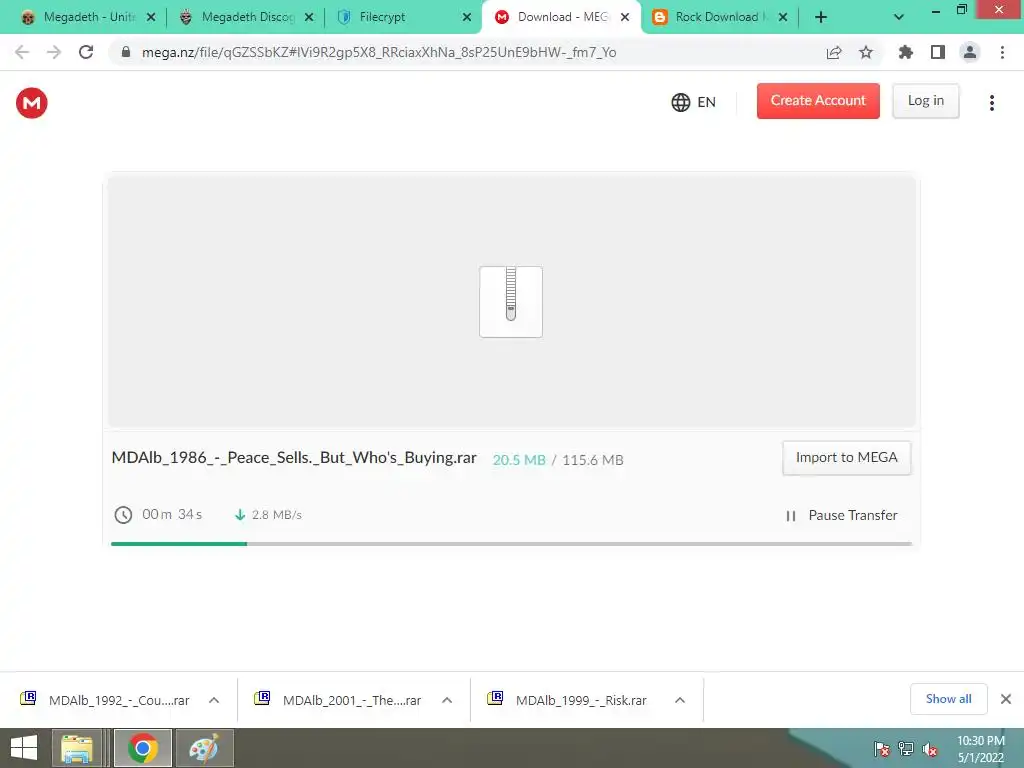Pause the transfer
The image size is (1024, 768).
pyautogui.click(x=841, y=515)
